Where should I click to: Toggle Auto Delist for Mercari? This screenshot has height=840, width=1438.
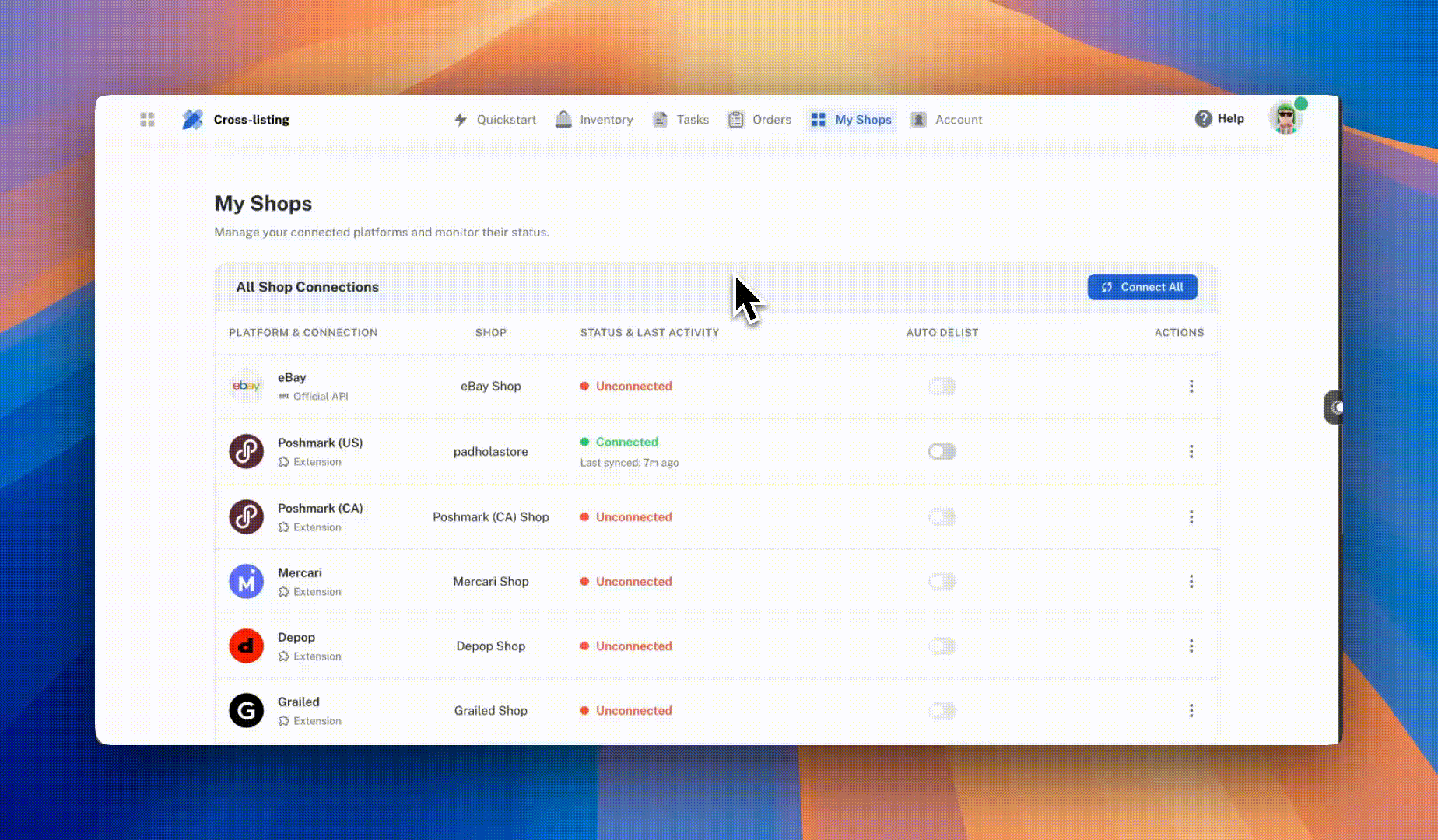click(x=942, y=582)
